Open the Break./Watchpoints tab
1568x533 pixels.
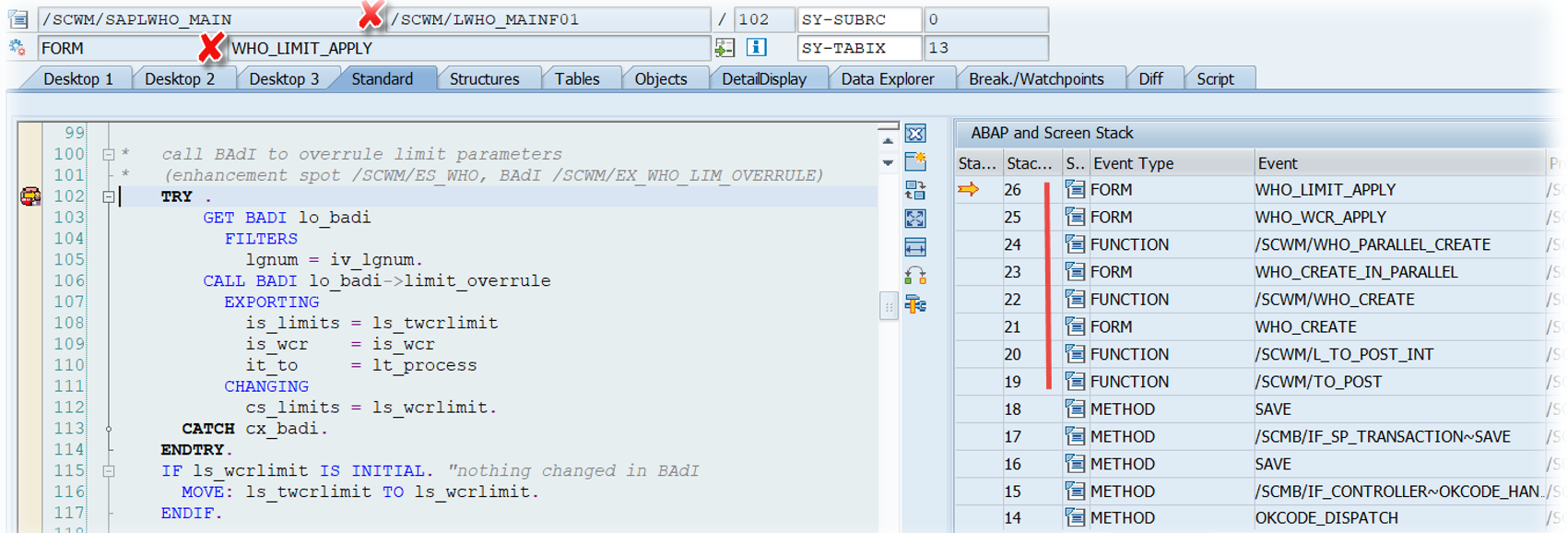(1036, 78)
